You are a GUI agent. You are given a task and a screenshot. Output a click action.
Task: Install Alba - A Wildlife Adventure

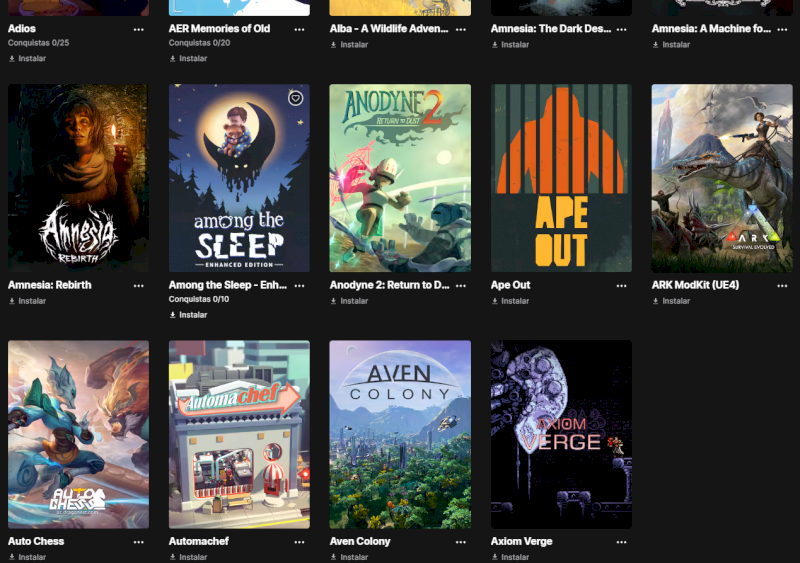pyautogui.click(x=349, y=45)
